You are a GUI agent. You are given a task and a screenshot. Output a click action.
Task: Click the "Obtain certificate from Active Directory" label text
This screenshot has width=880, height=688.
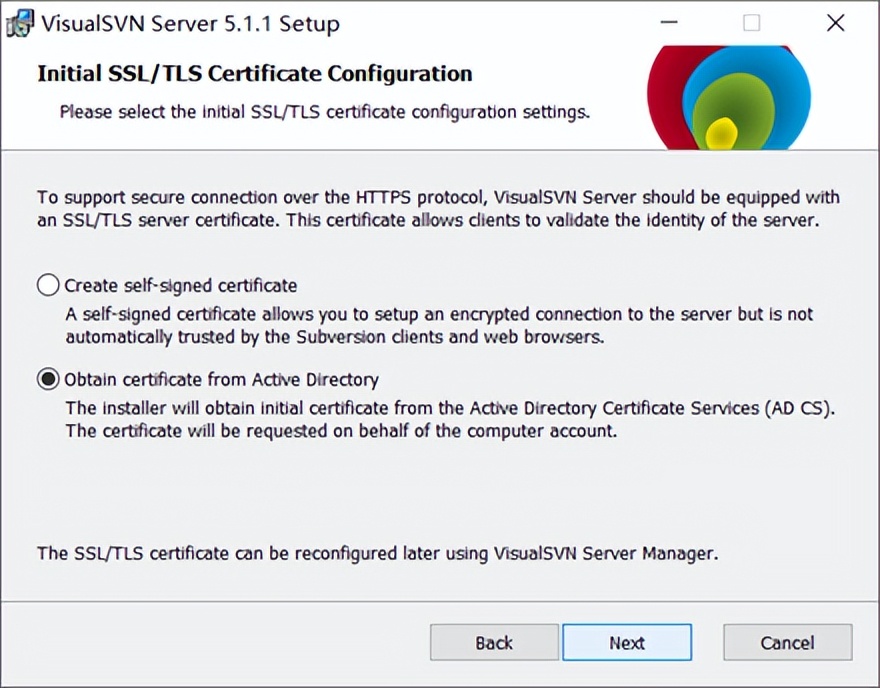(x=221, y=380)
